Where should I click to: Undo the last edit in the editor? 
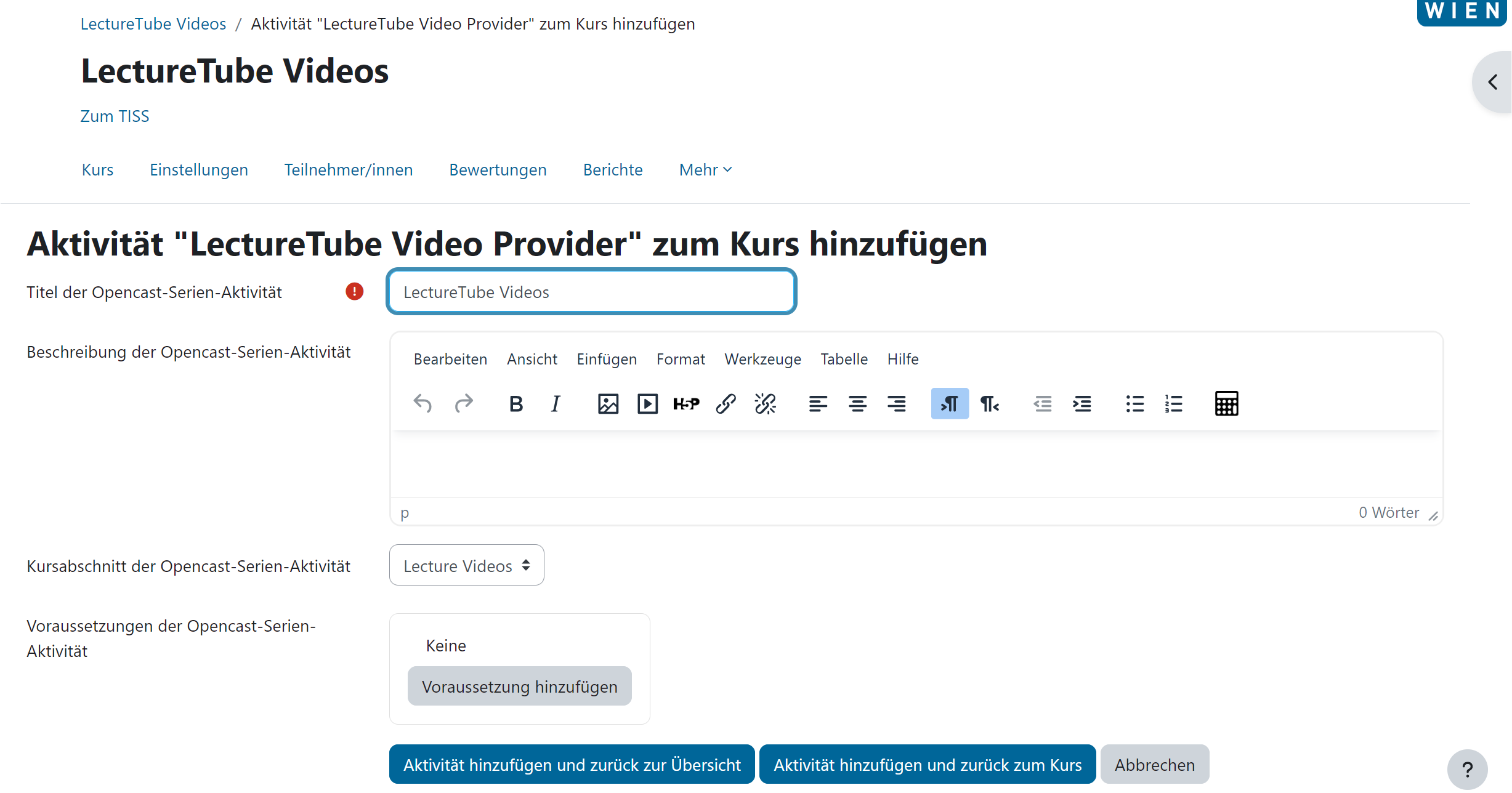coord(422,404)
